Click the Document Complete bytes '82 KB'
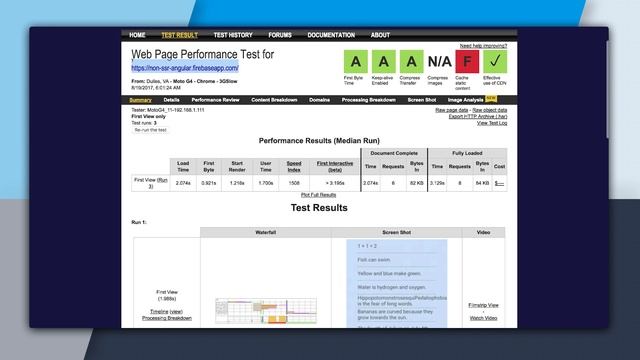Viewport: 640px width, 360px height. [417, 183]
